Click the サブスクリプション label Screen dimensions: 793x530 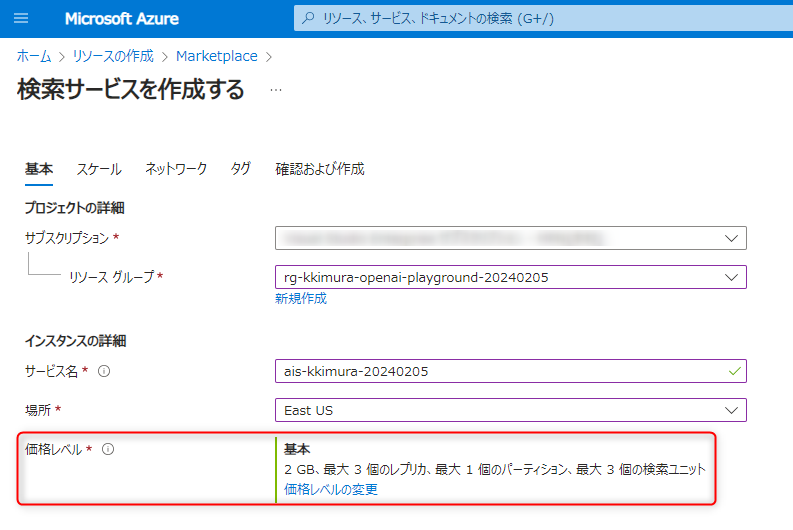[x=67, y=238]
